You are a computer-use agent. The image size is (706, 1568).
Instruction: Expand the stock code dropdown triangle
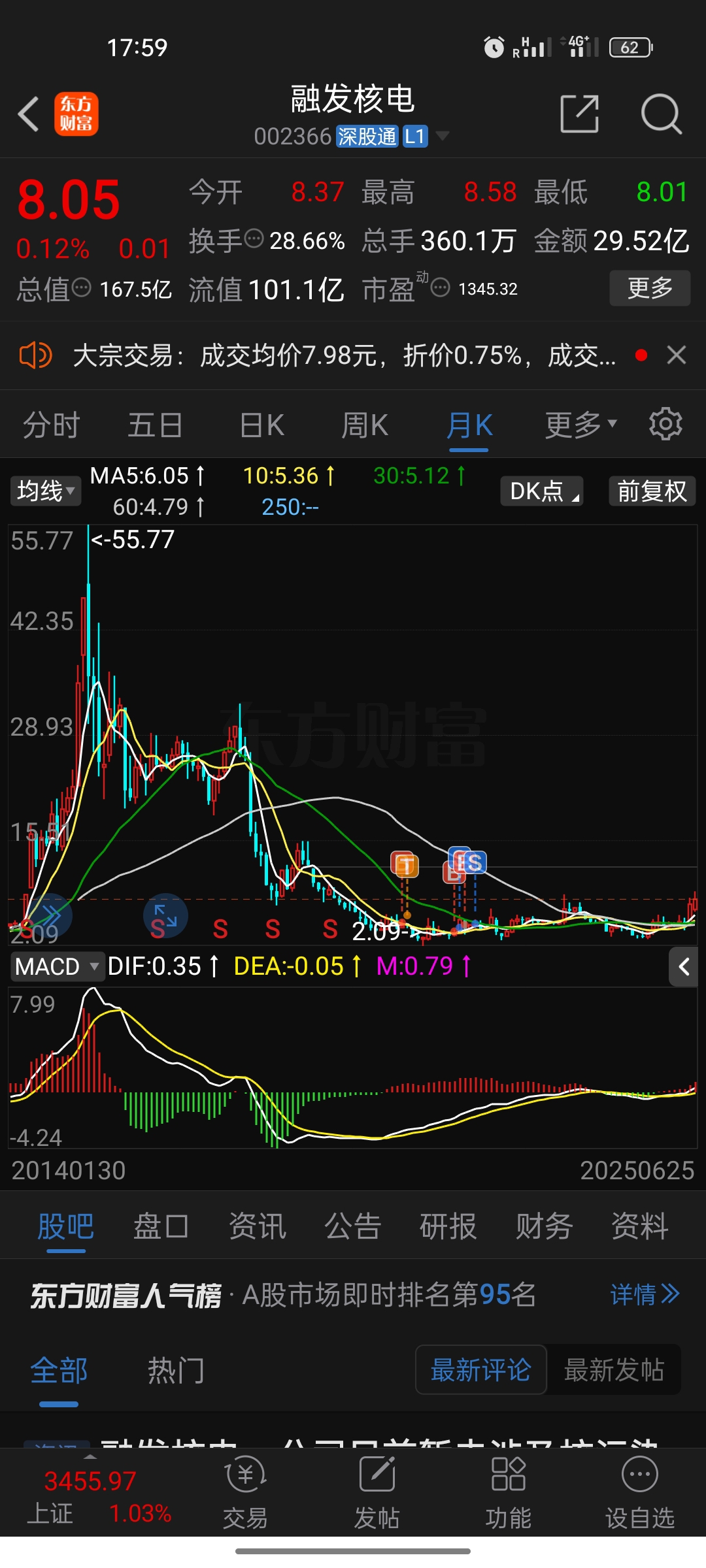(x=443, y=137)
